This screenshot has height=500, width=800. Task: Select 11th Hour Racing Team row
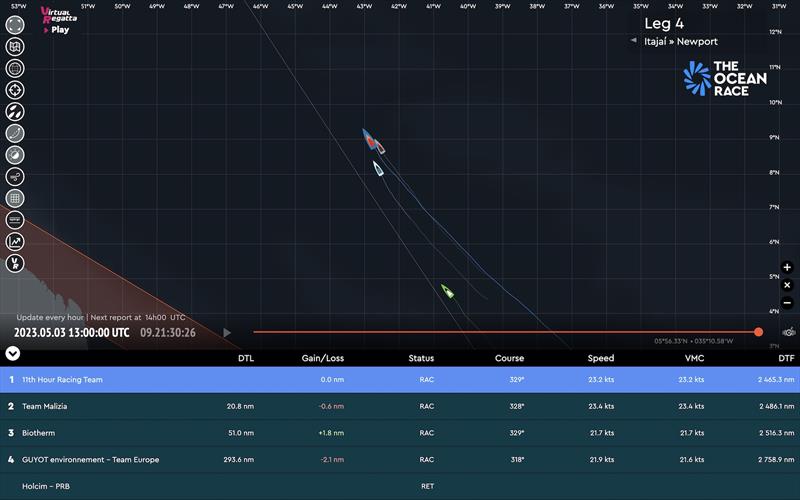[x=400, y=380]
